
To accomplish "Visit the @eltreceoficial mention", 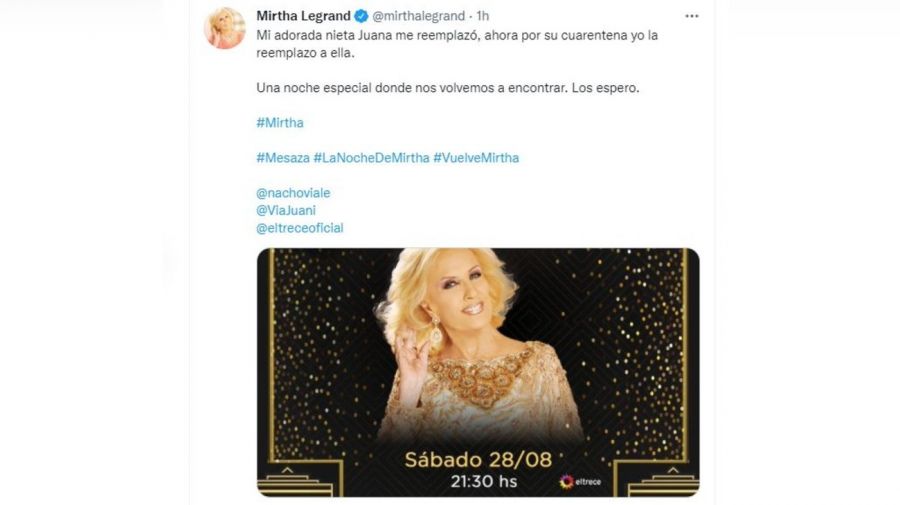I will [300, 228].
